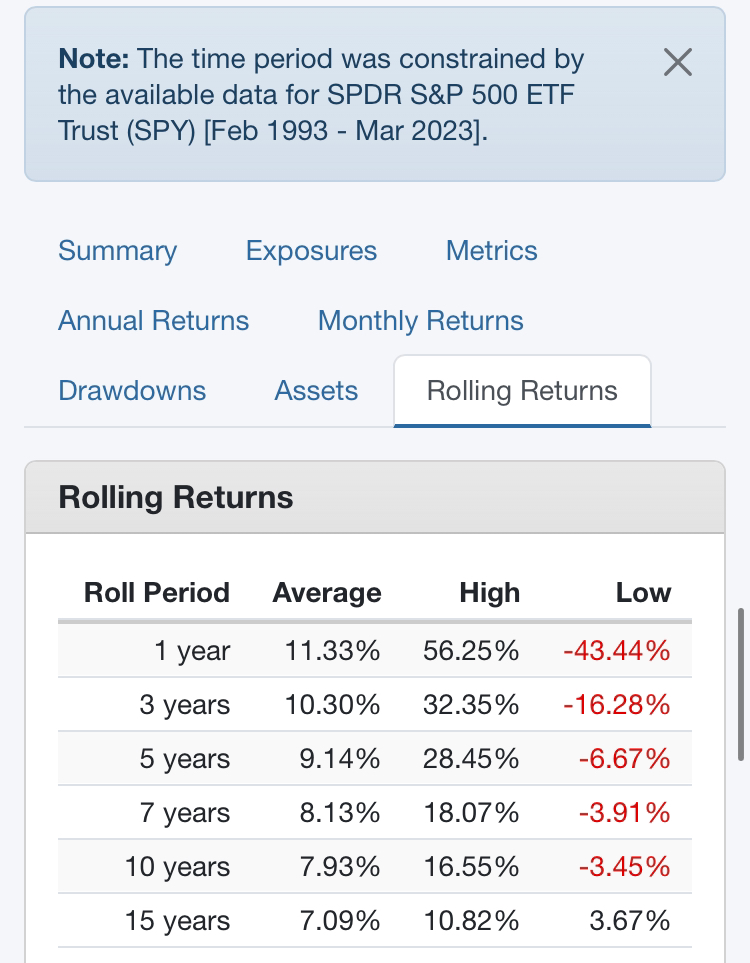The height and width of the screenshot is (963, 750).
Task: Switch to the Exposures tab
Action: 311,251
